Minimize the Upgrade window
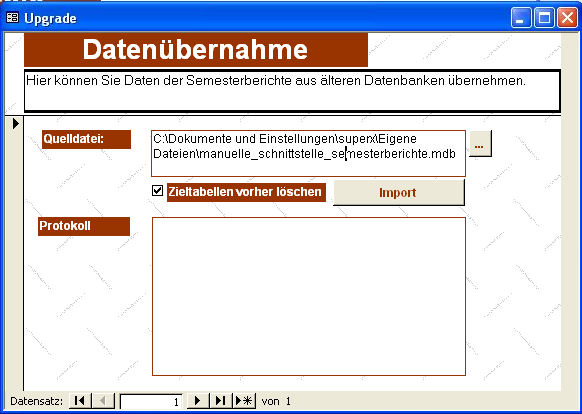Screen dimensions: 582x414 520,17
